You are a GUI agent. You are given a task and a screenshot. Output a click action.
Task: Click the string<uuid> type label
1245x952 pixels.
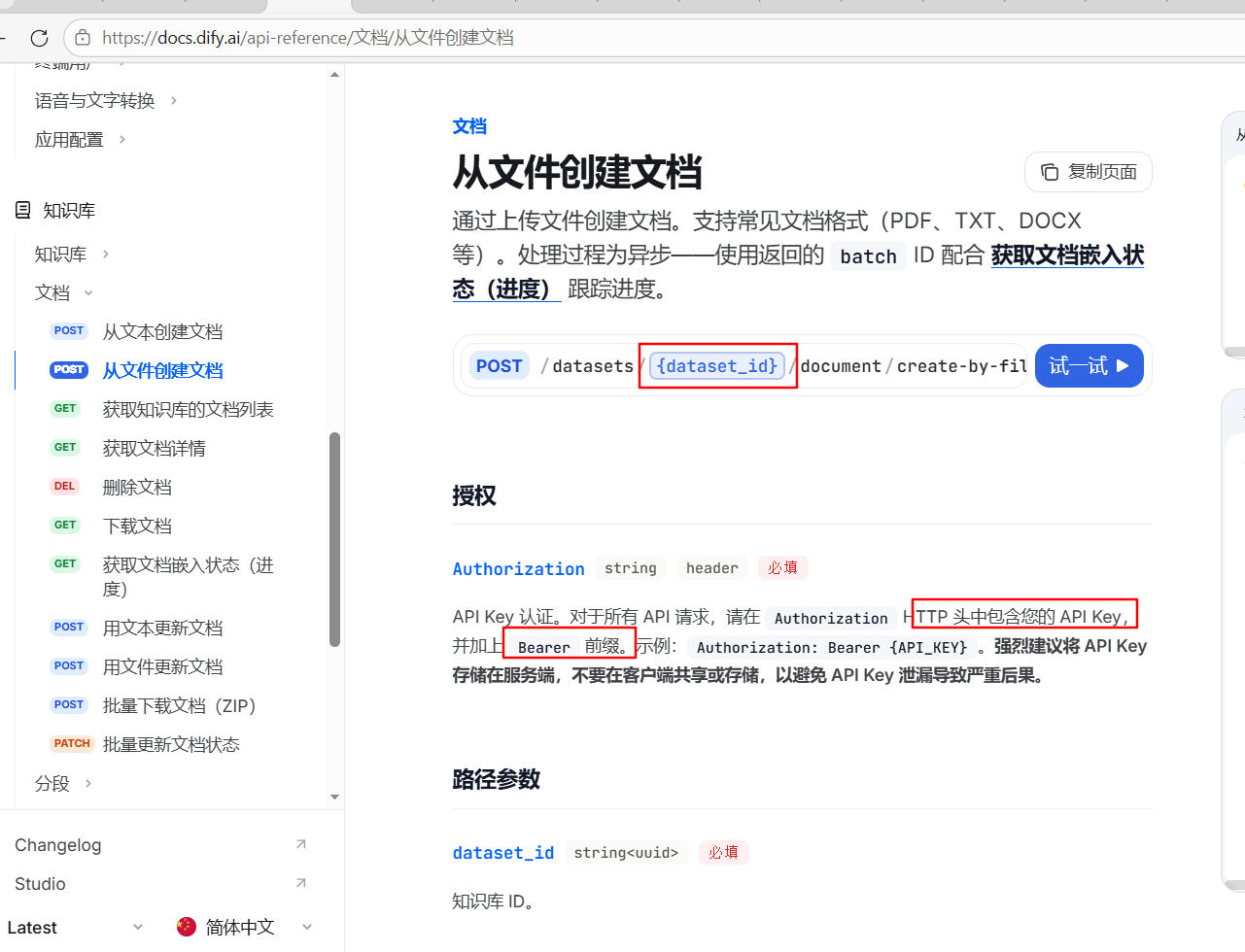(626, 853)
